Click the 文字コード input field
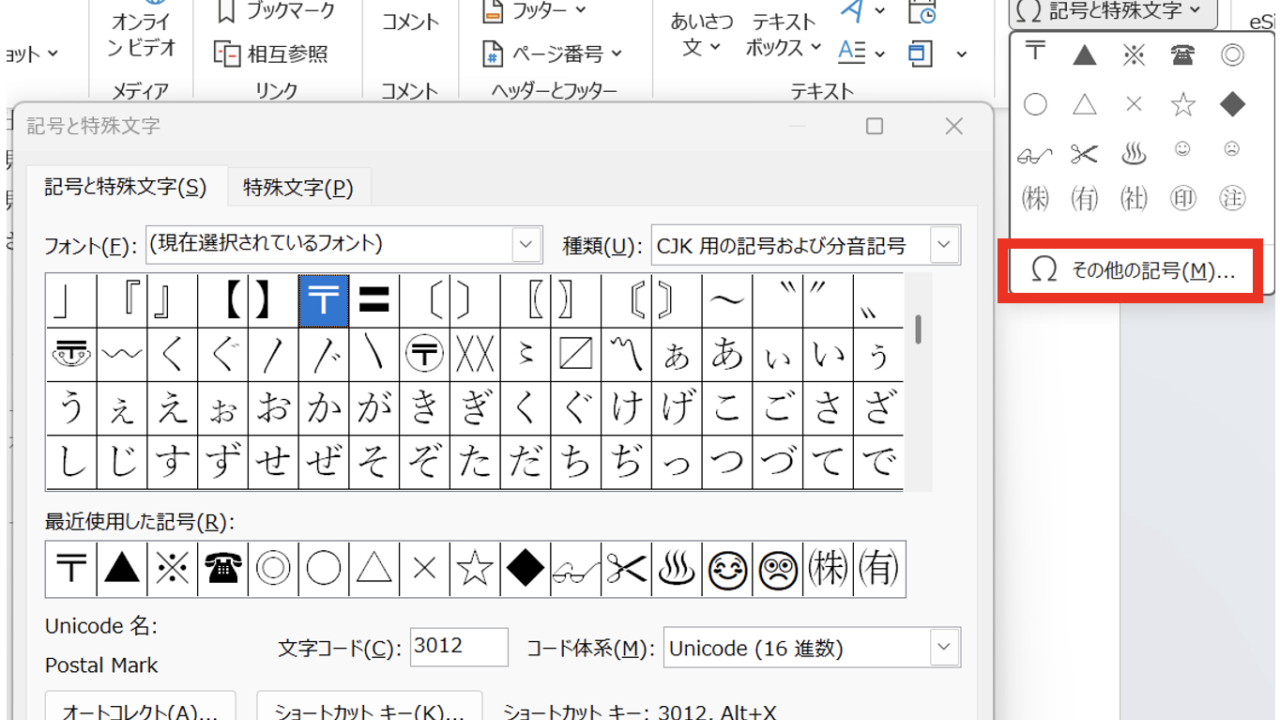This screenshot has width=1280, height=720. (459, 647)
